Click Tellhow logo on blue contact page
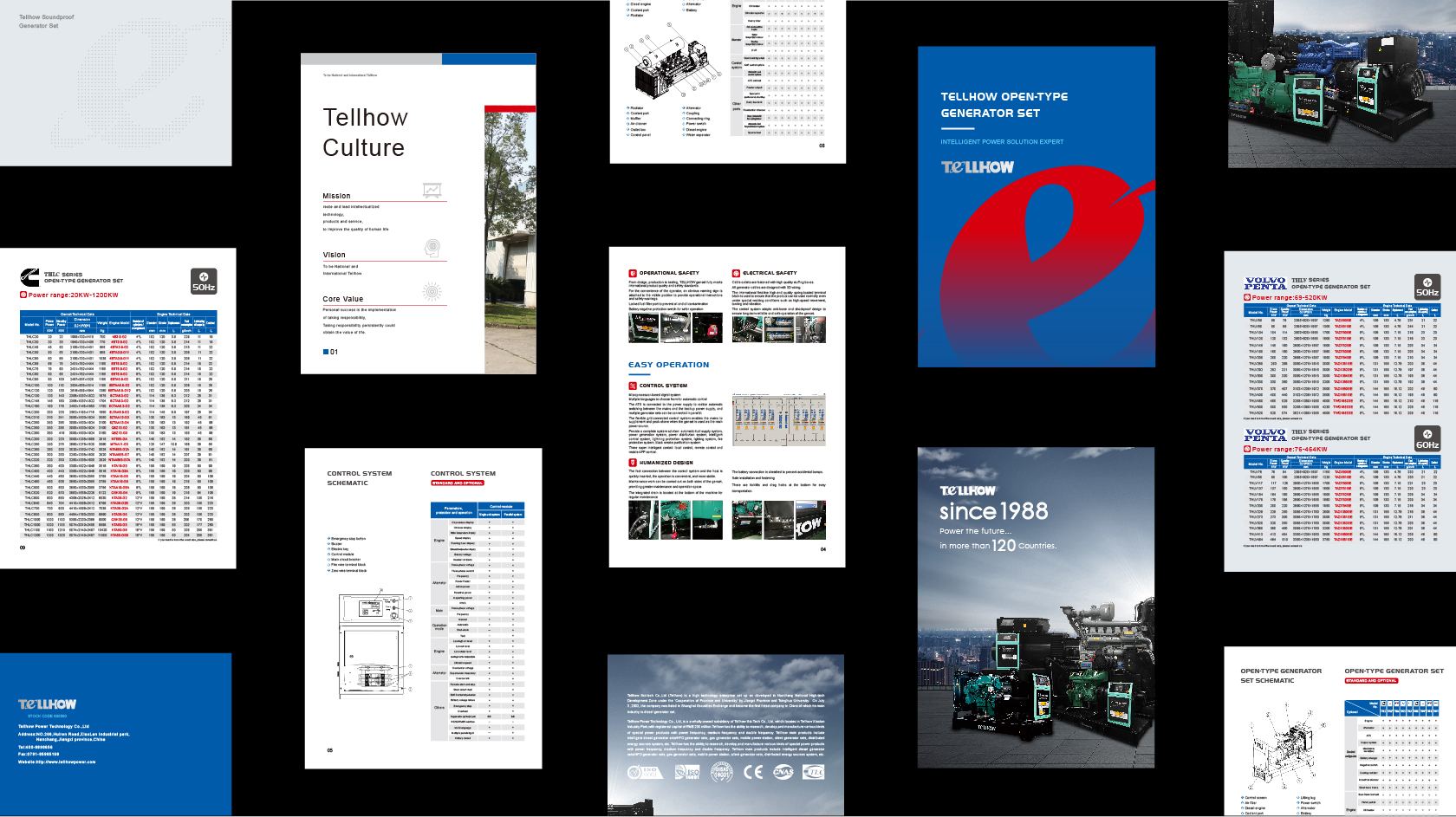Viewport: 1456px width, 817px height. coord(48,704)
